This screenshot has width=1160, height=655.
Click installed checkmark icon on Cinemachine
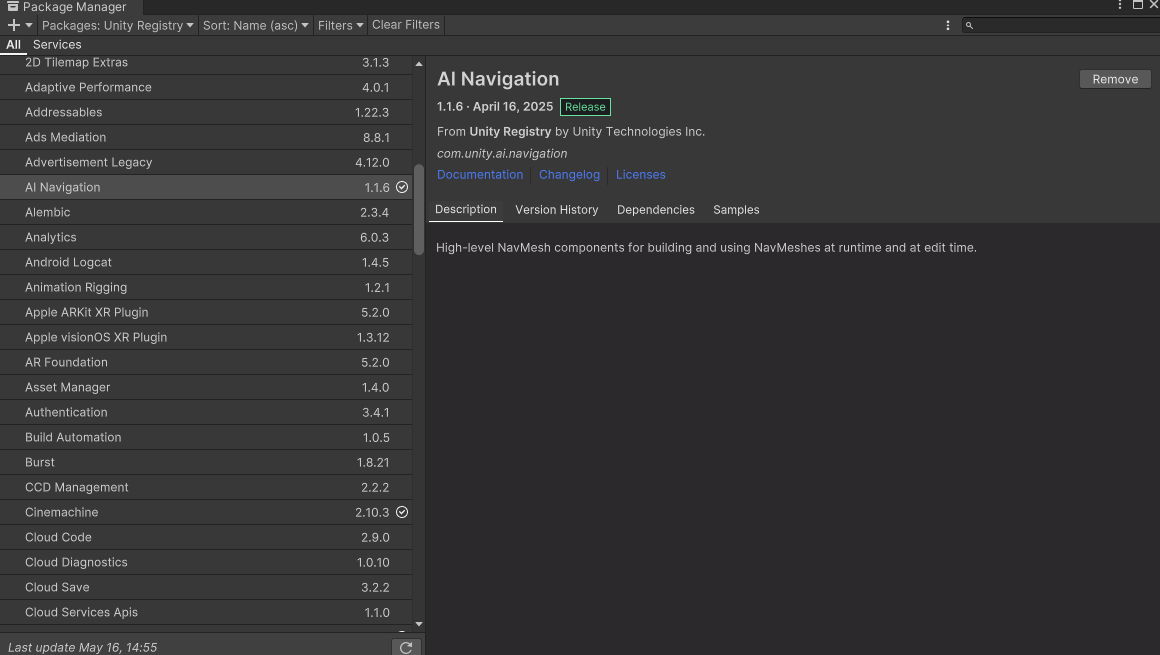(402, 512)
